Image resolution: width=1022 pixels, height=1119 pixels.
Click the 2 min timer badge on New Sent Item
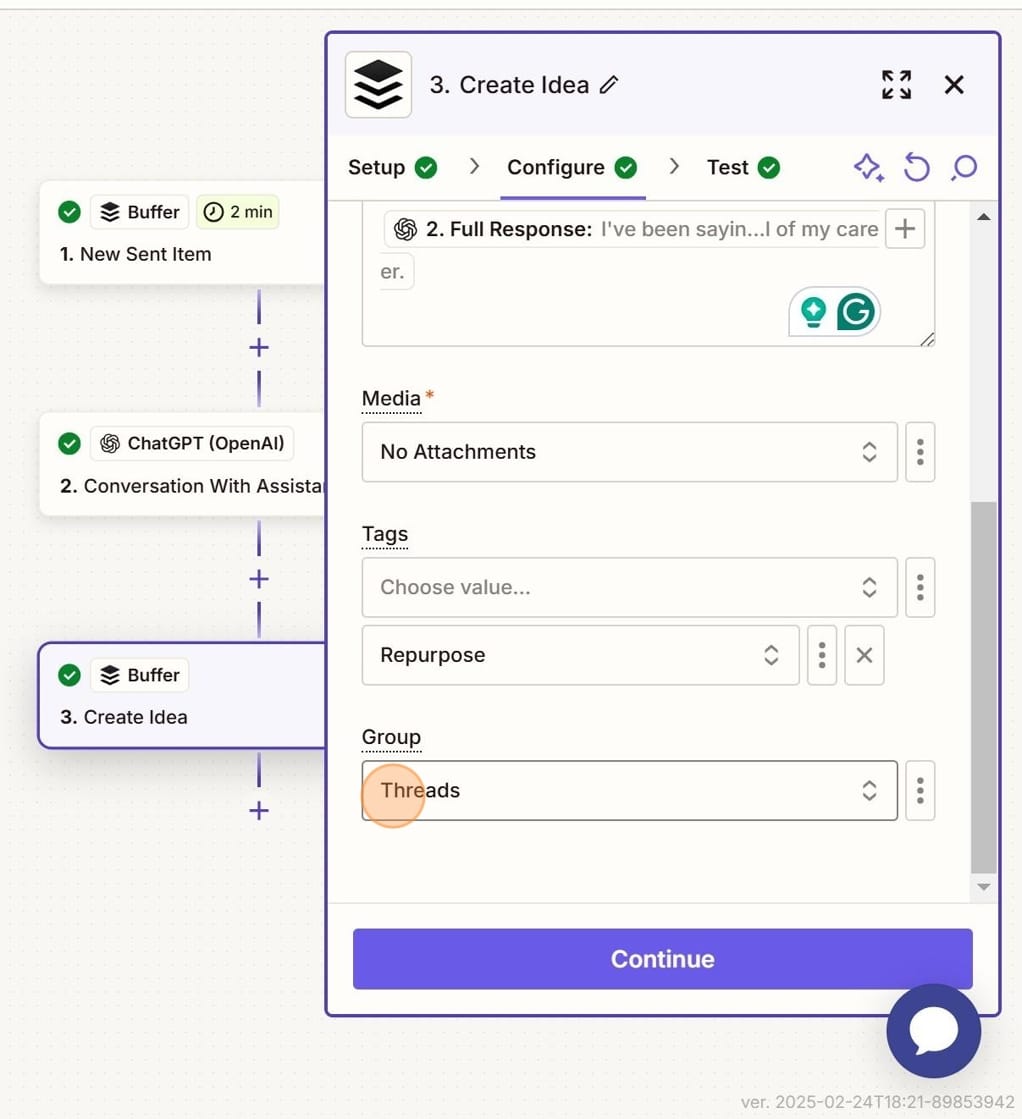pos(237,212)
